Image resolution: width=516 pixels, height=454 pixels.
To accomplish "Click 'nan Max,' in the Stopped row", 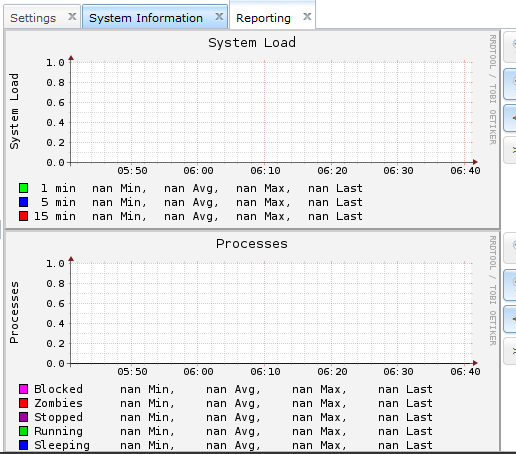I will [x=319, y=417].
